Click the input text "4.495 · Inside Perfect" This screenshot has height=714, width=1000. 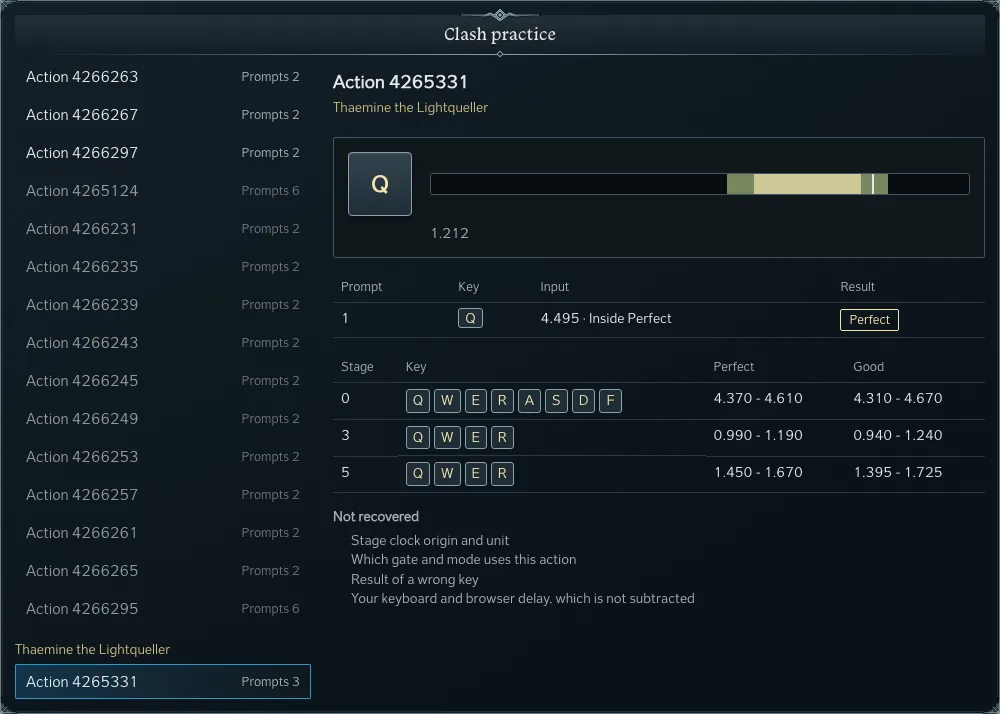(606, 318)
